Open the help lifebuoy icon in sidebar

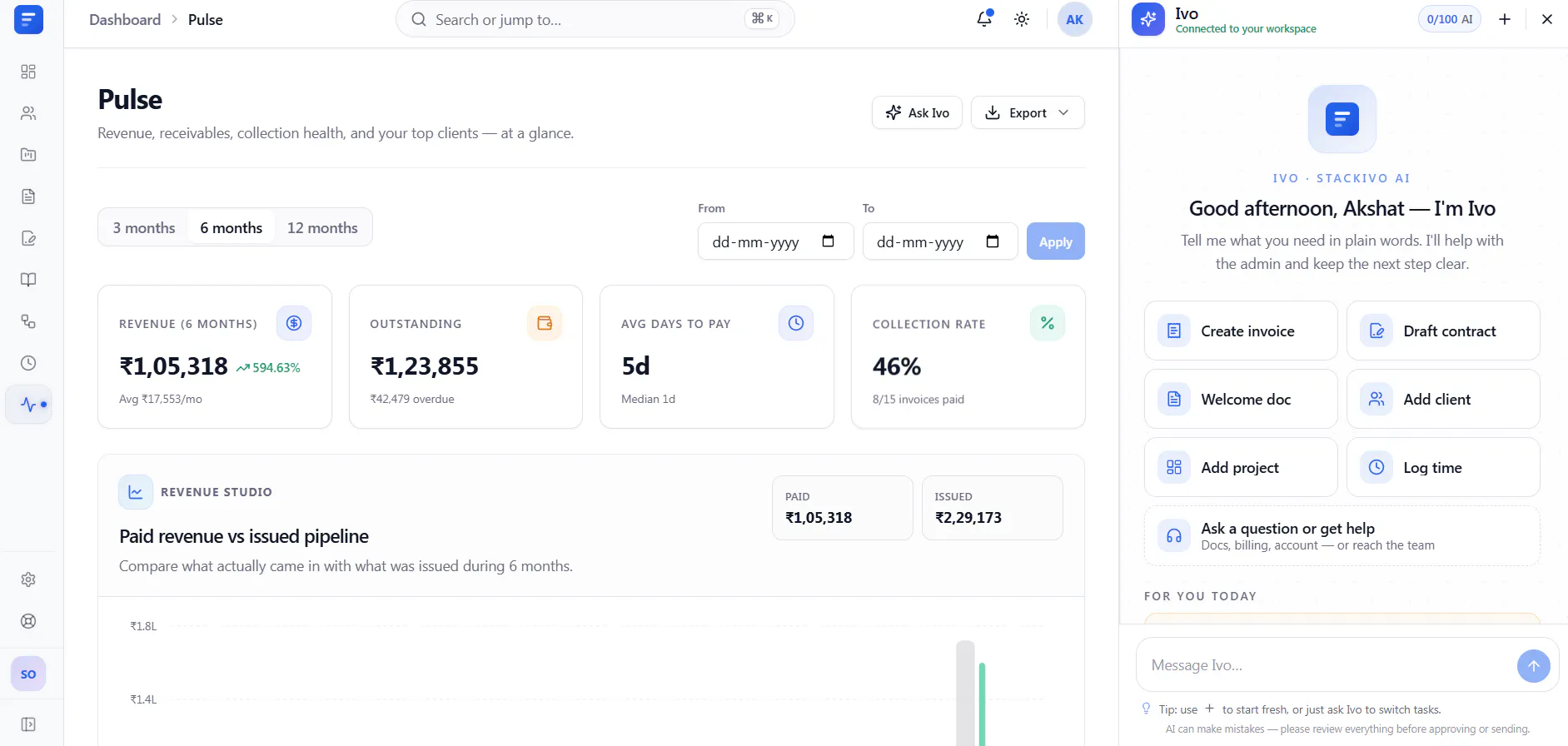coord(28,621)
